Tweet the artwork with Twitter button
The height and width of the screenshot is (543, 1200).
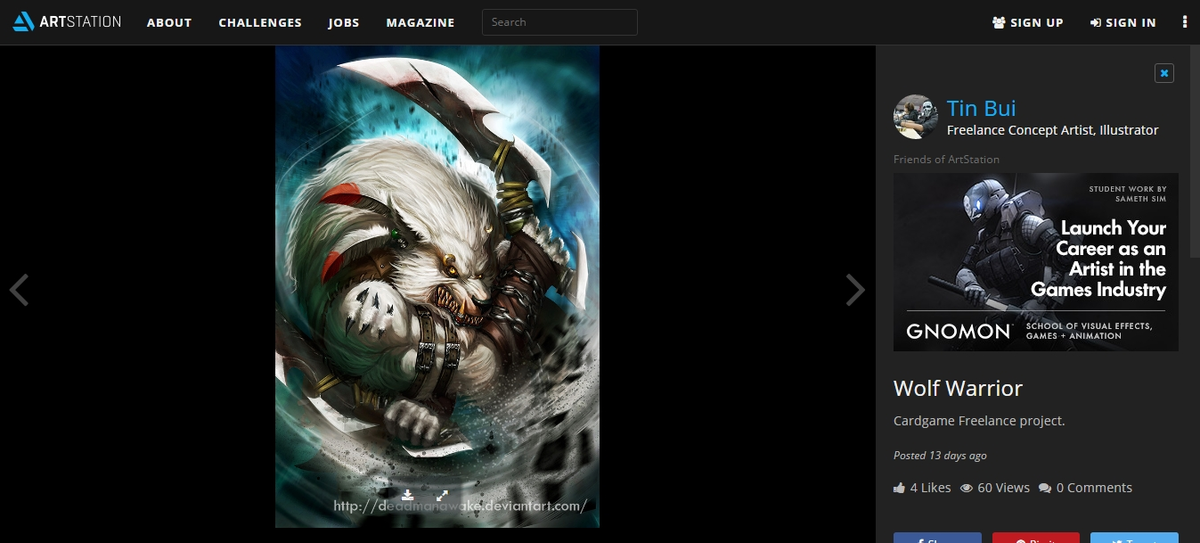[x=1134, y=538]
